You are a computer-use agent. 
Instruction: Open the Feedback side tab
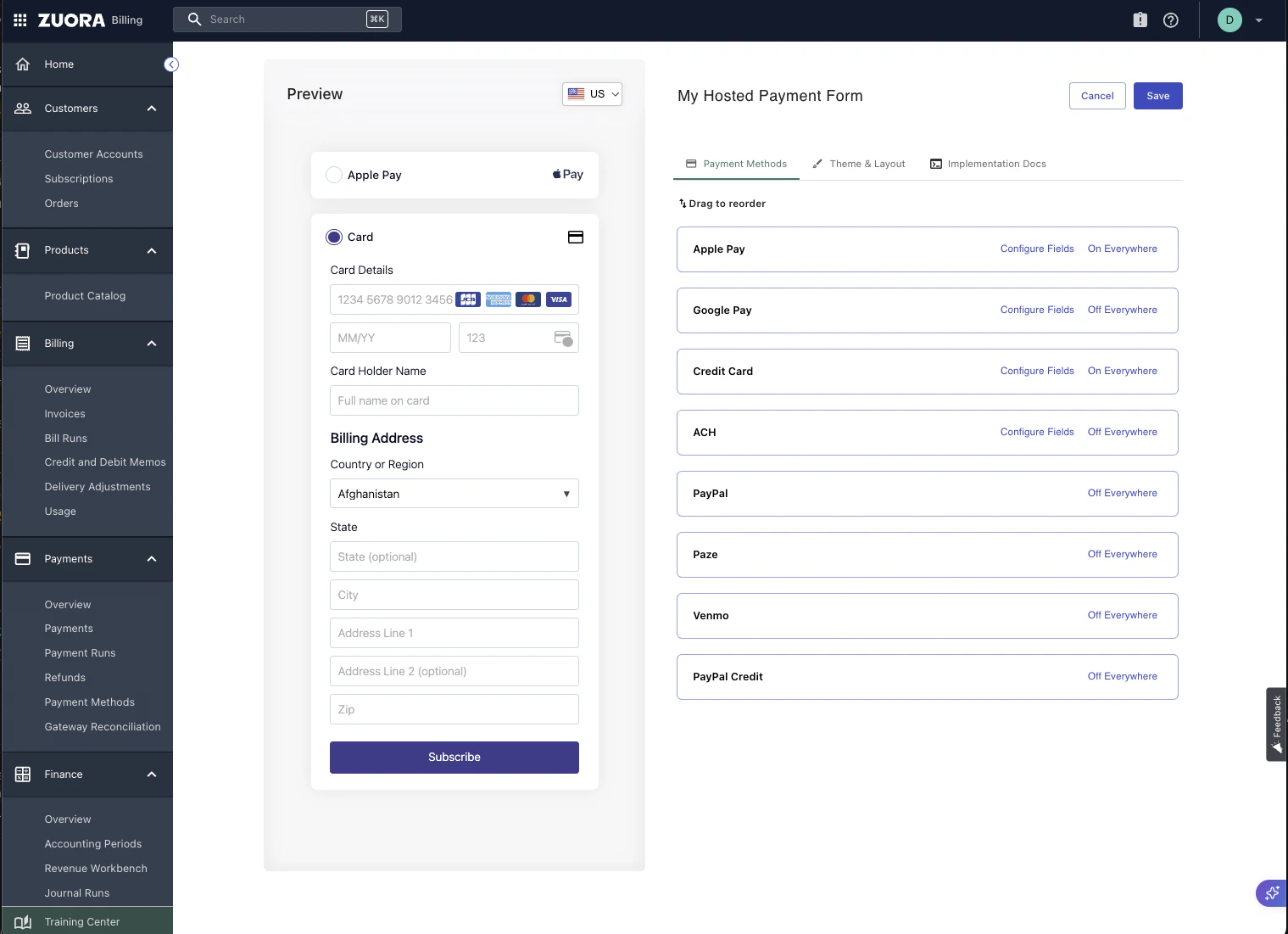tap(1276, 724)
